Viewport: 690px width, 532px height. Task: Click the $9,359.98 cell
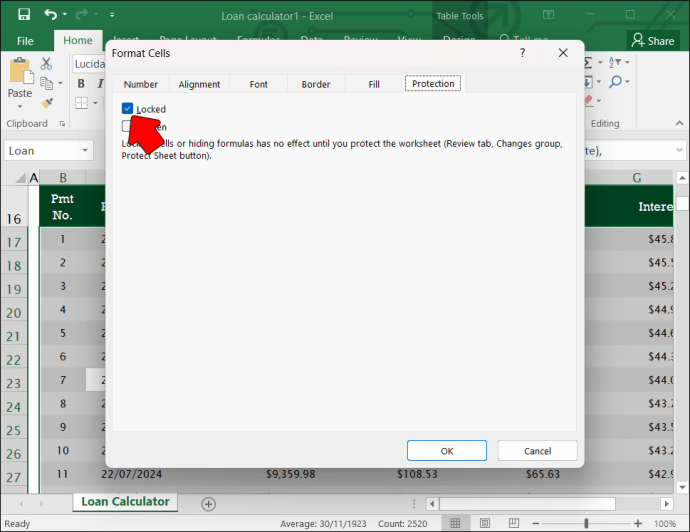point(290,474)
